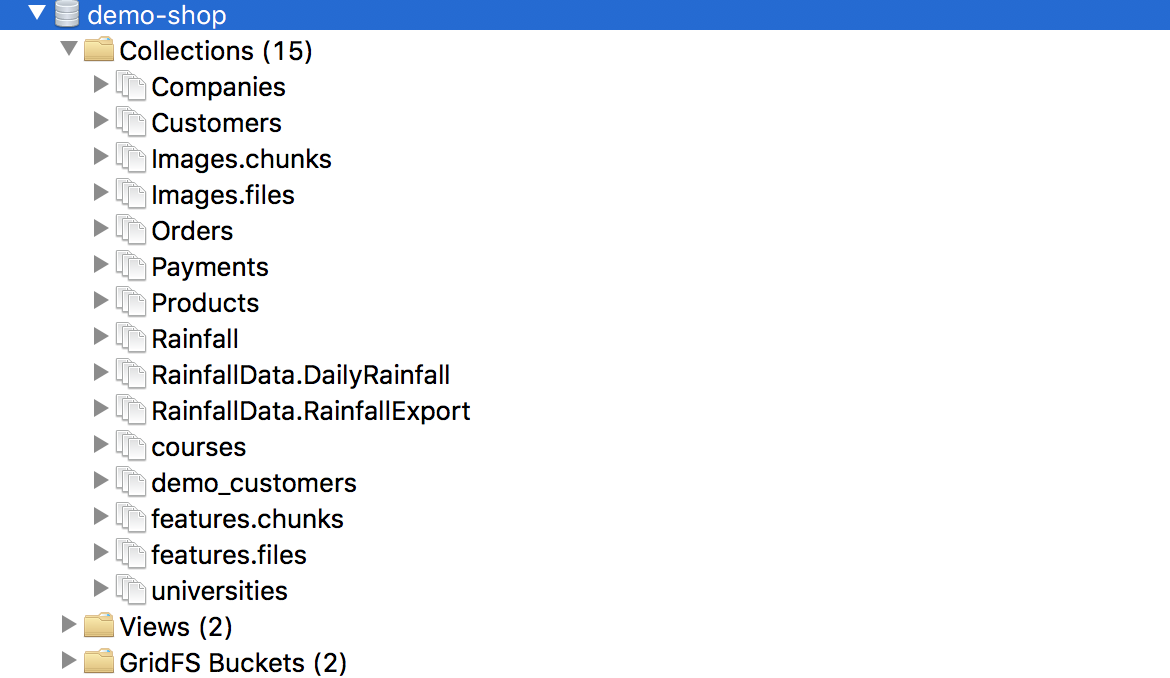Select the RainfallData.DailyRainfall collection
1170x678 pixels.
coord(300,374)
